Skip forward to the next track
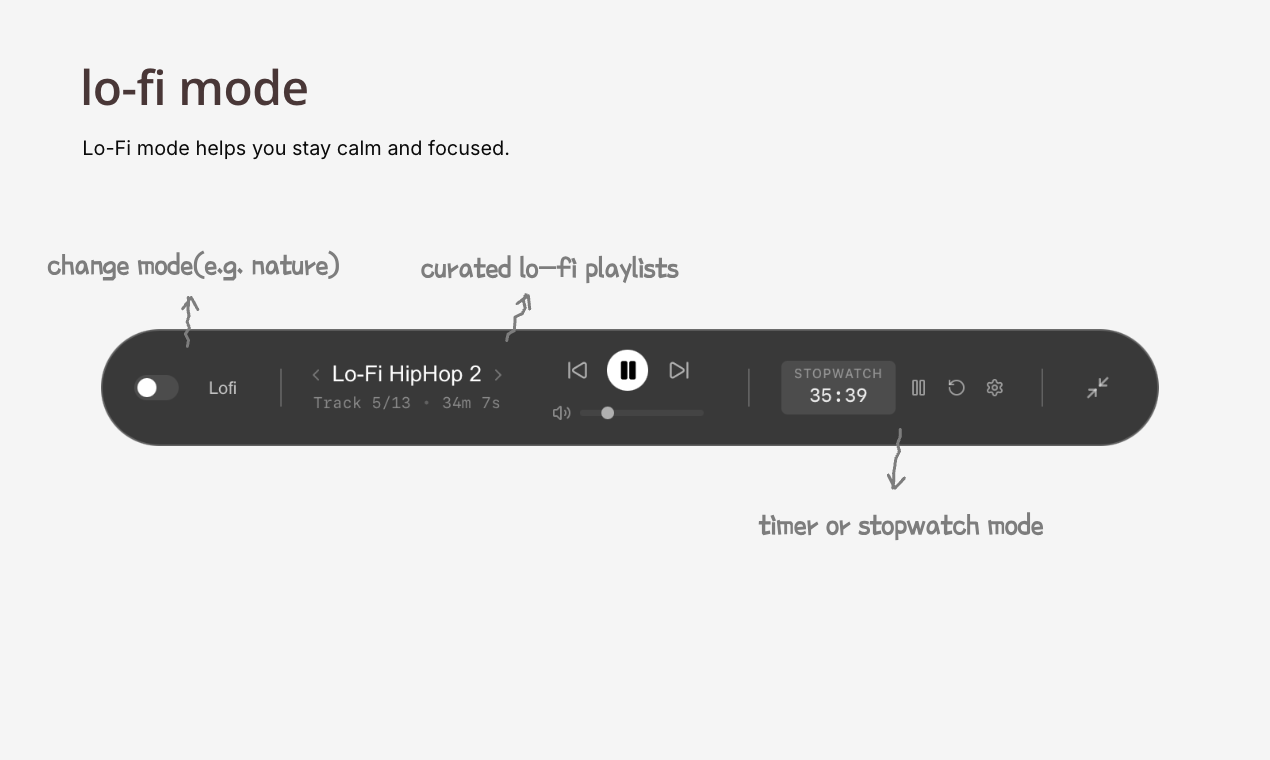The image size is (1270, 760). [679, 370]
